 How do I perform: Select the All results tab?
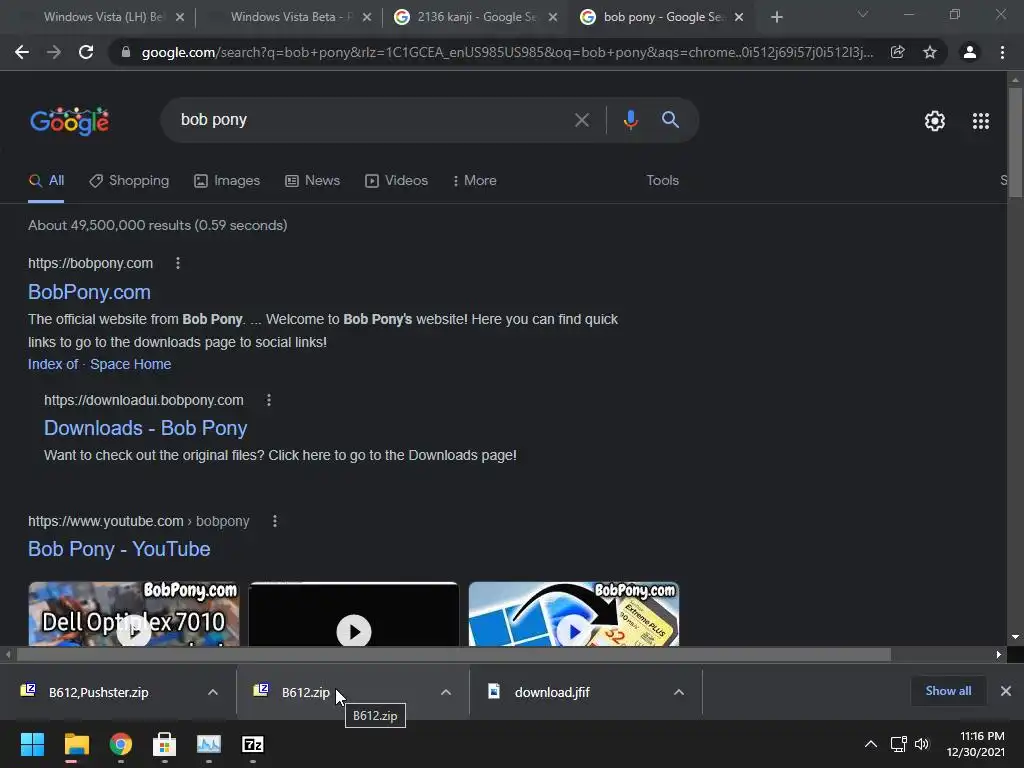(x=46, y=181)
